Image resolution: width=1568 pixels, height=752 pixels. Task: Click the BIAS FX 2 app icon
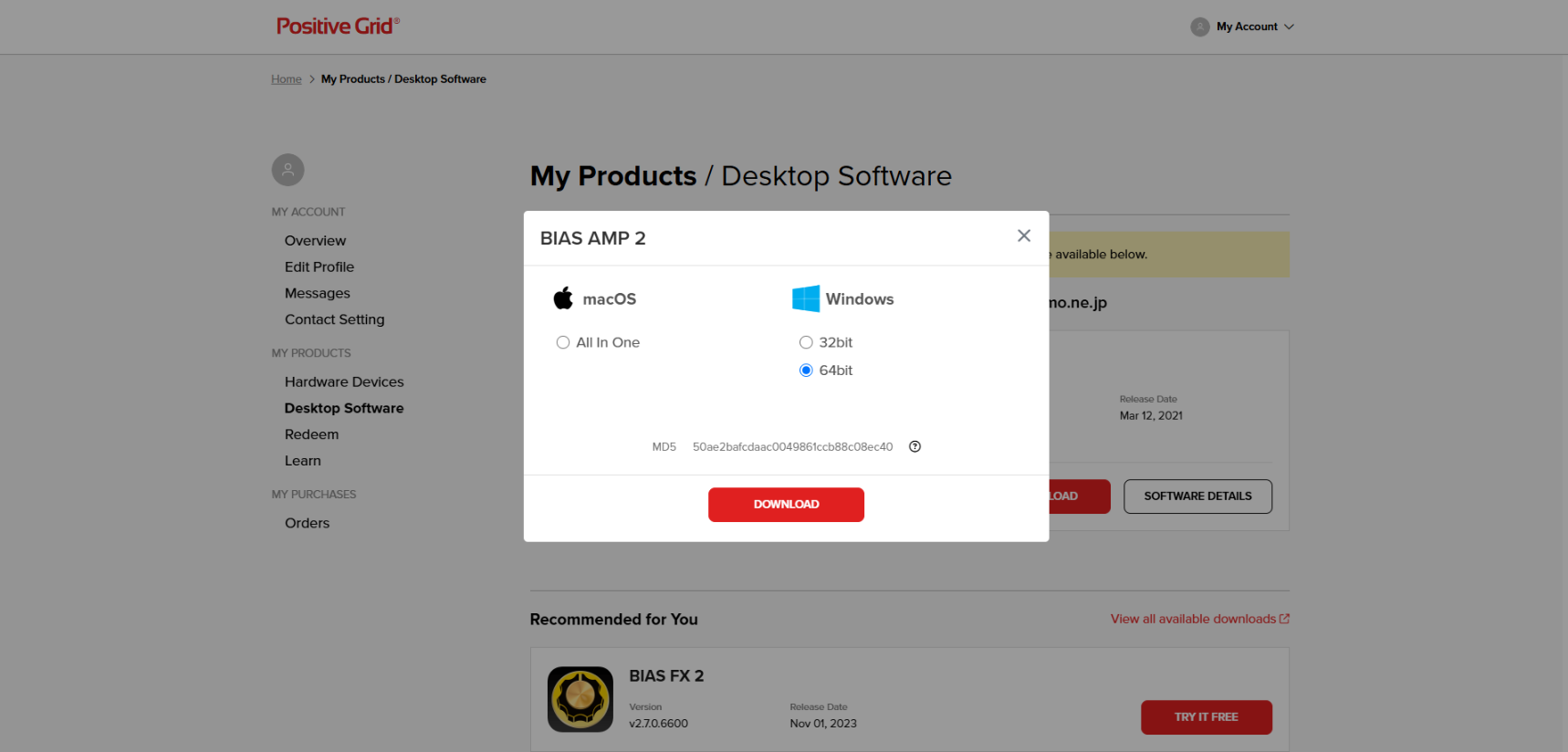pos(580,699)
